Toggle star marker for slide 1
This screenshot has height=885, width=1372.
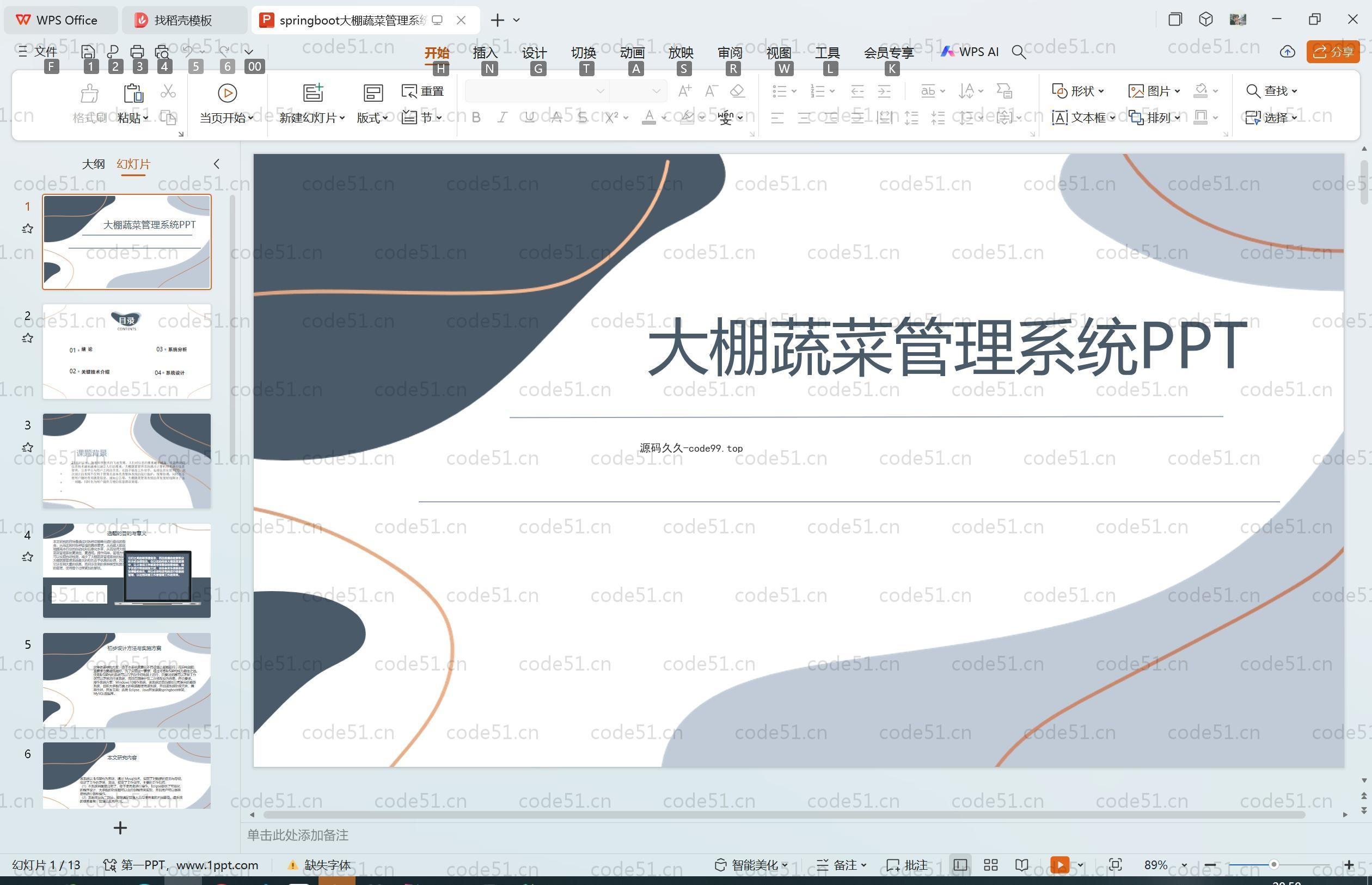click(x=27, y=229)
